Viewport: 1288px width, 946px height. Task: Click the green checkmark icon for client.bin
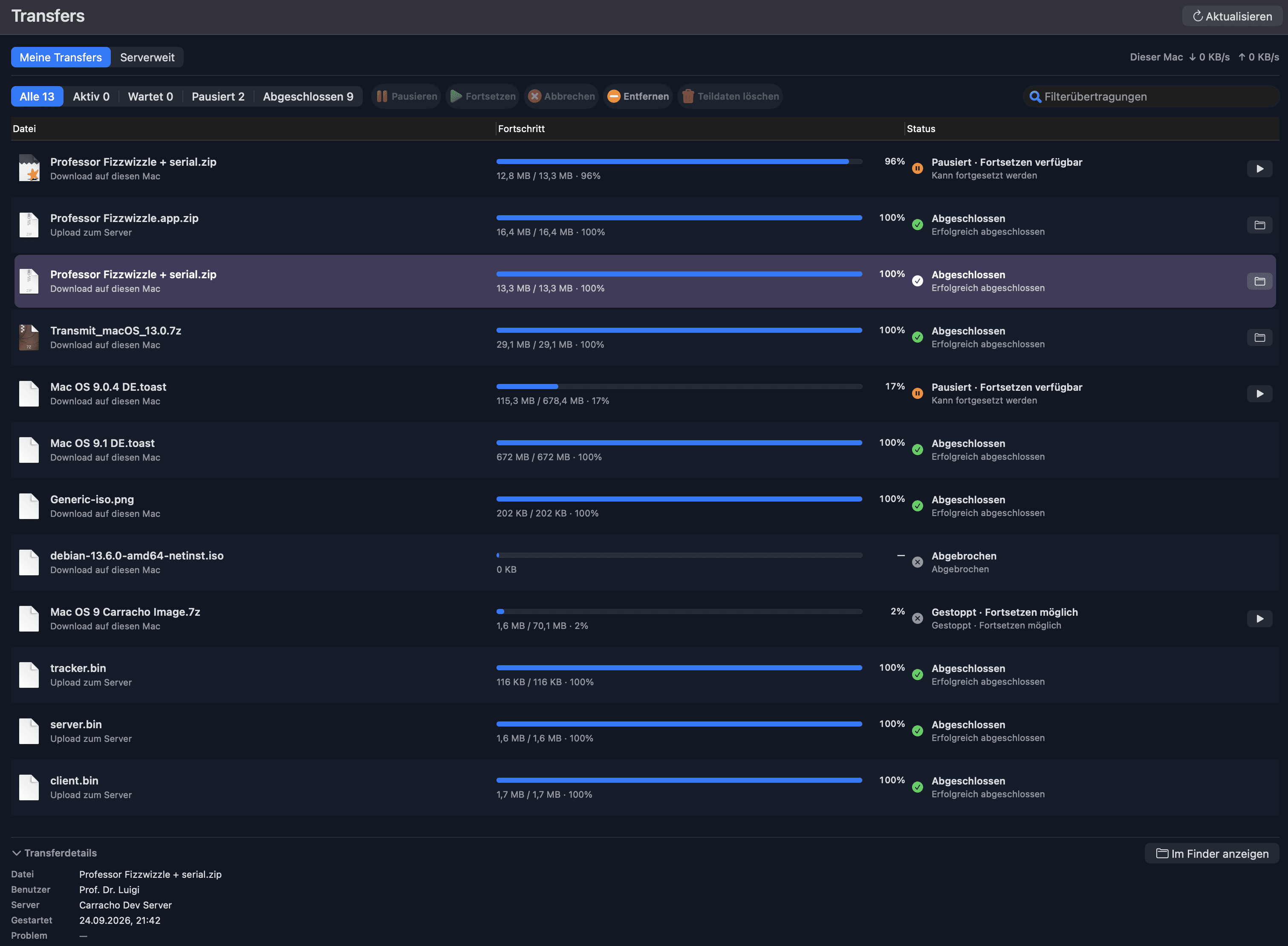[917, 787]
